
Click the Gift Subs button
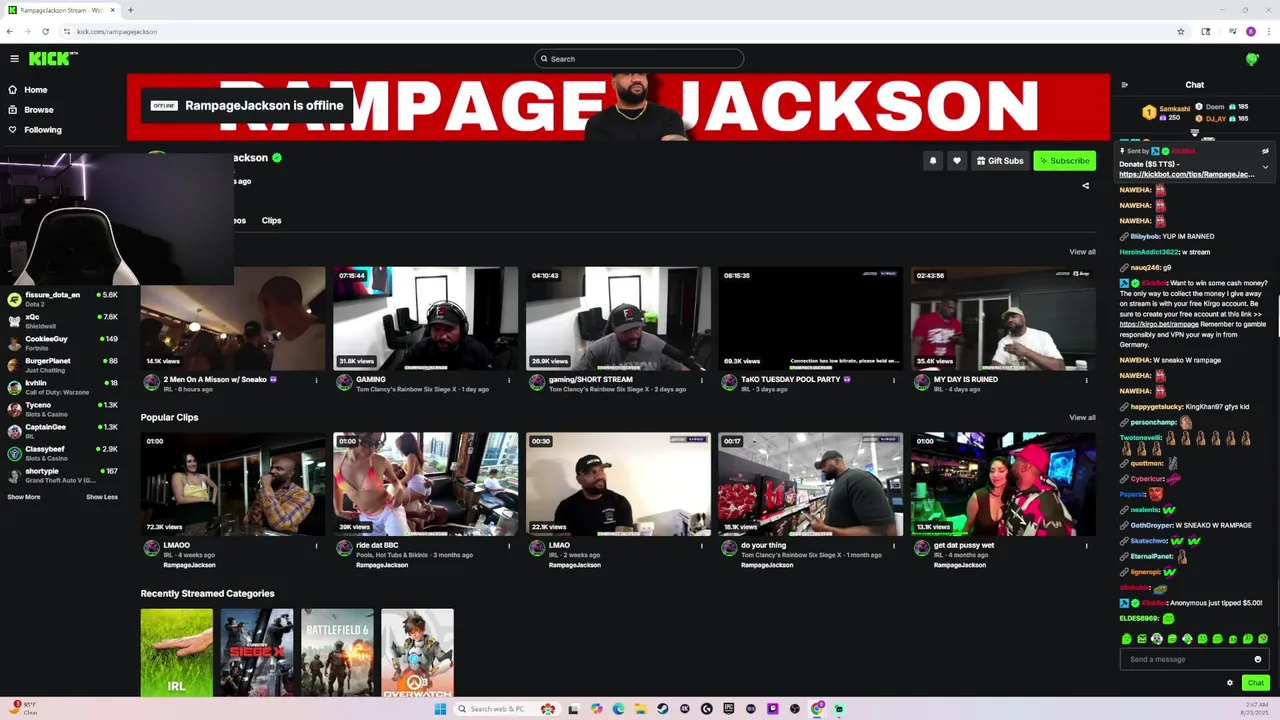1000,161
